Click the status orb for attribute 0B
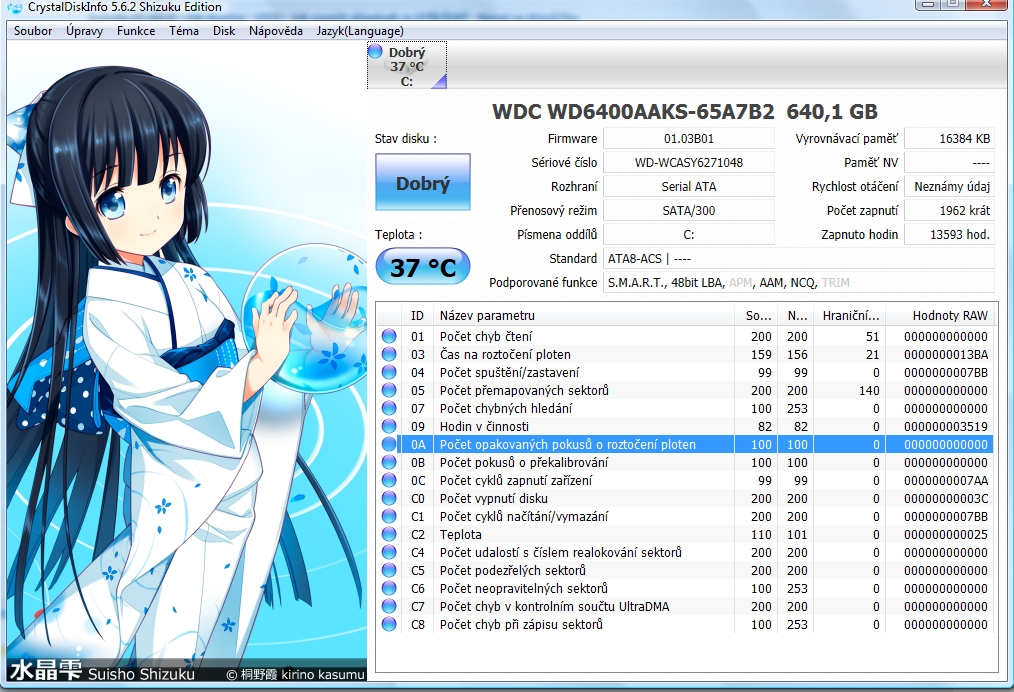The image size is (1014, 692). pyautogui.click(x=389, y=462)
